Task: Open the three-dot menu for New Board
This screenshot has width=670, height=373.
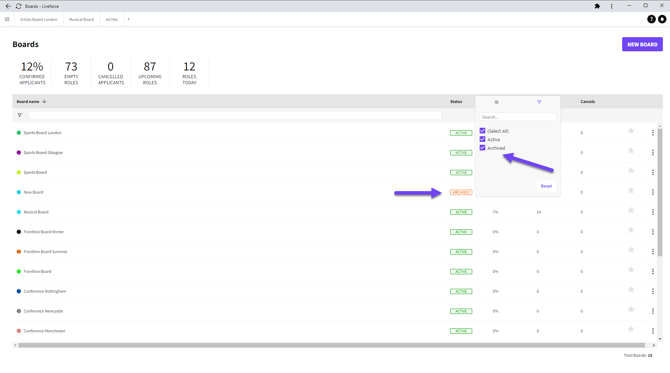Action: click(x=653, y=192)
